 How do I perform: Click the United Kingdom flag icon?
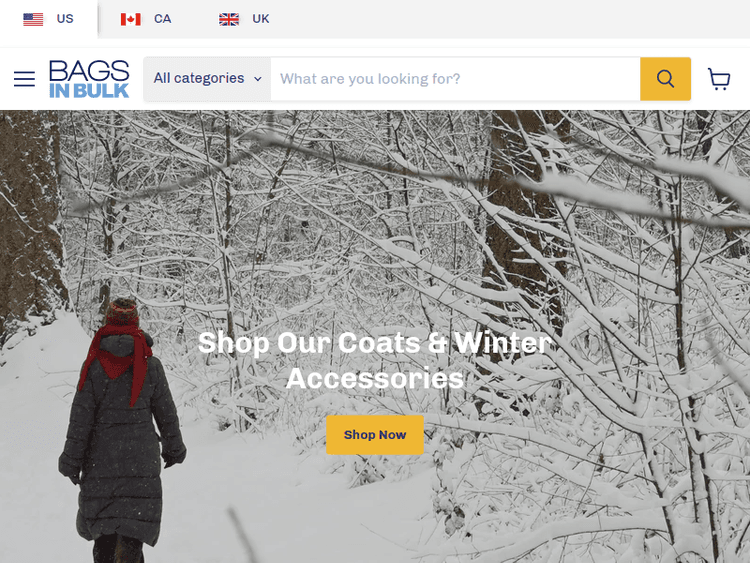(x=229, y=19)
